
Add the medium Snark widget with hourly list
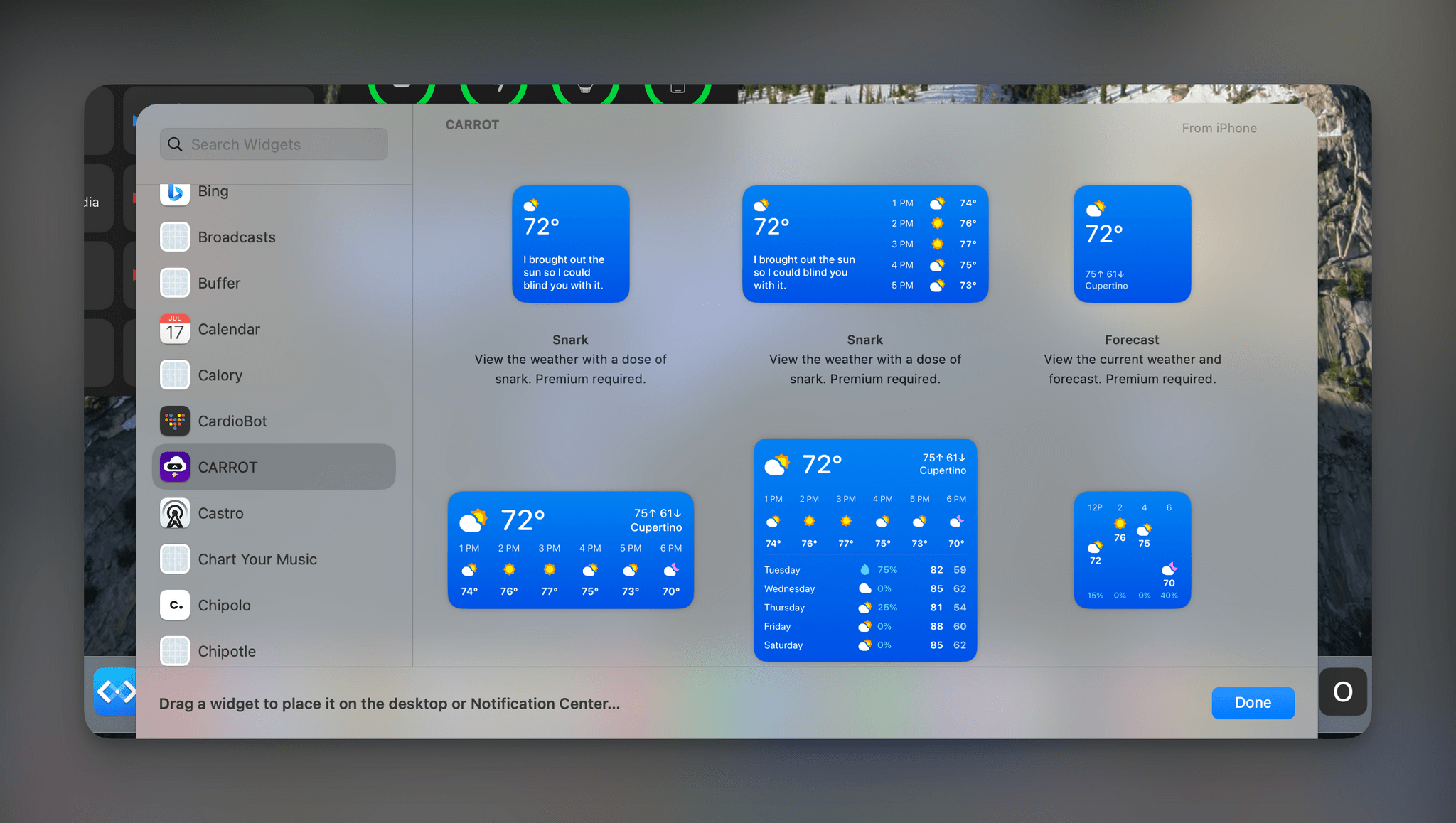[x=865, y=244]
